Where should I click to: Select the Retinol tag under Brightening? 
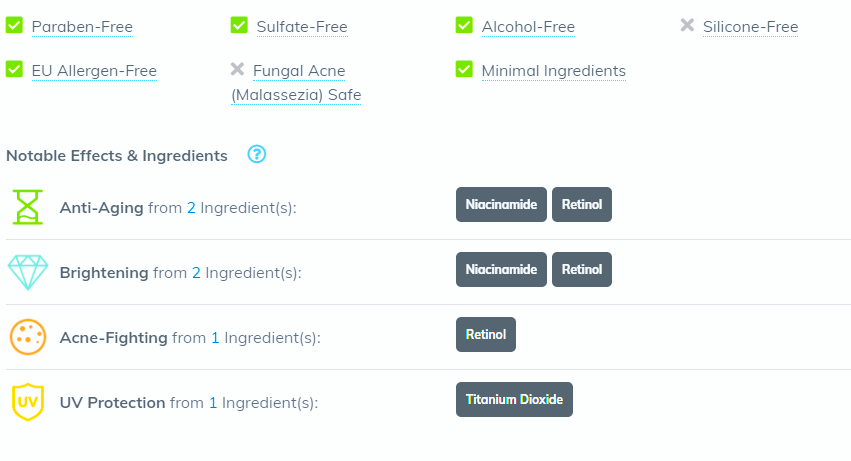582,269
